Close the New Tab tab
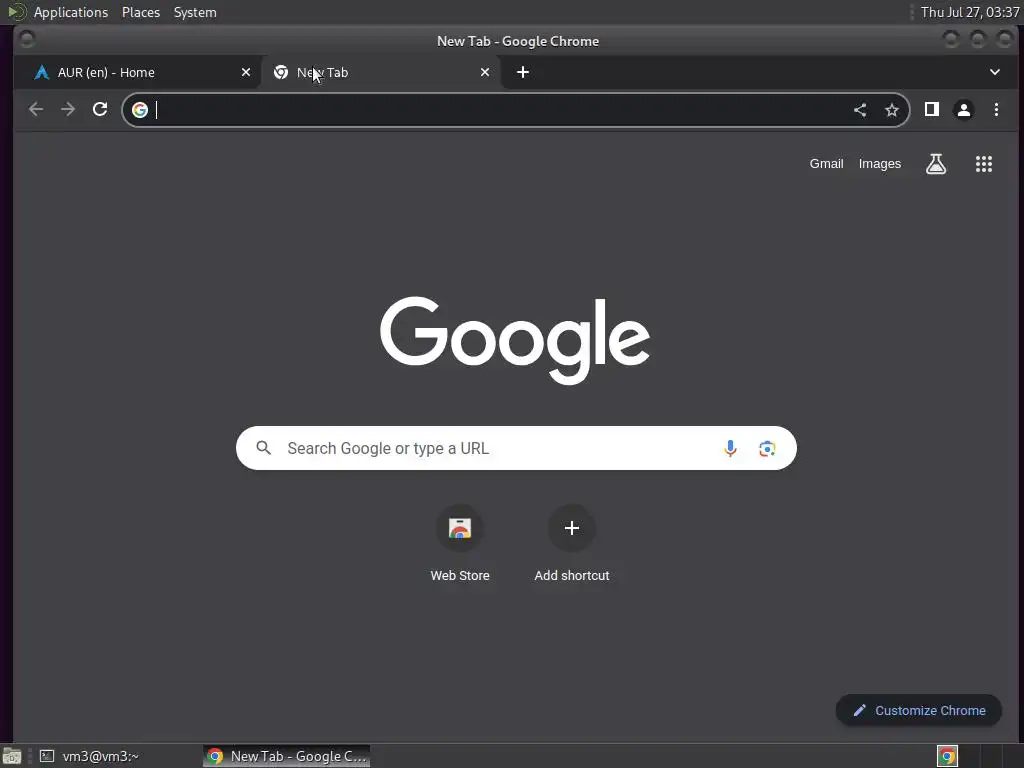Image resolution: width=1024 pixels, height=768 pixels. pyautogui.click(x=485, y=72)
